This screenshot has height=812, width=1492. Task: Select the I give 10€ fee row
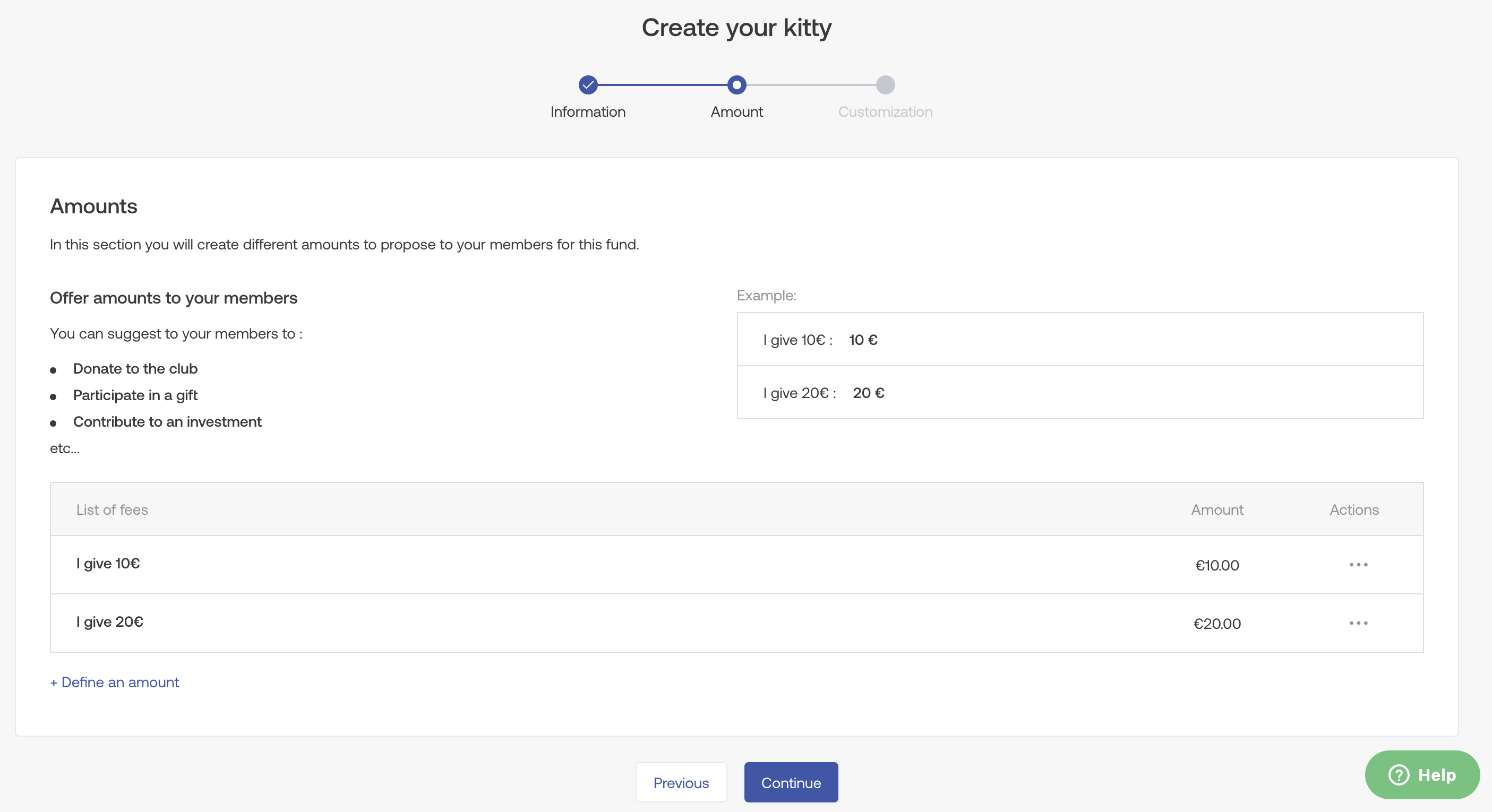(x=108, y=563)
